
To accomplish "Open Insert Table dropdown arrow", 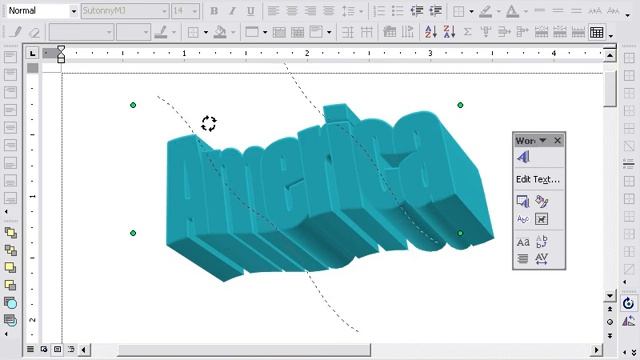I will [265, 32].
